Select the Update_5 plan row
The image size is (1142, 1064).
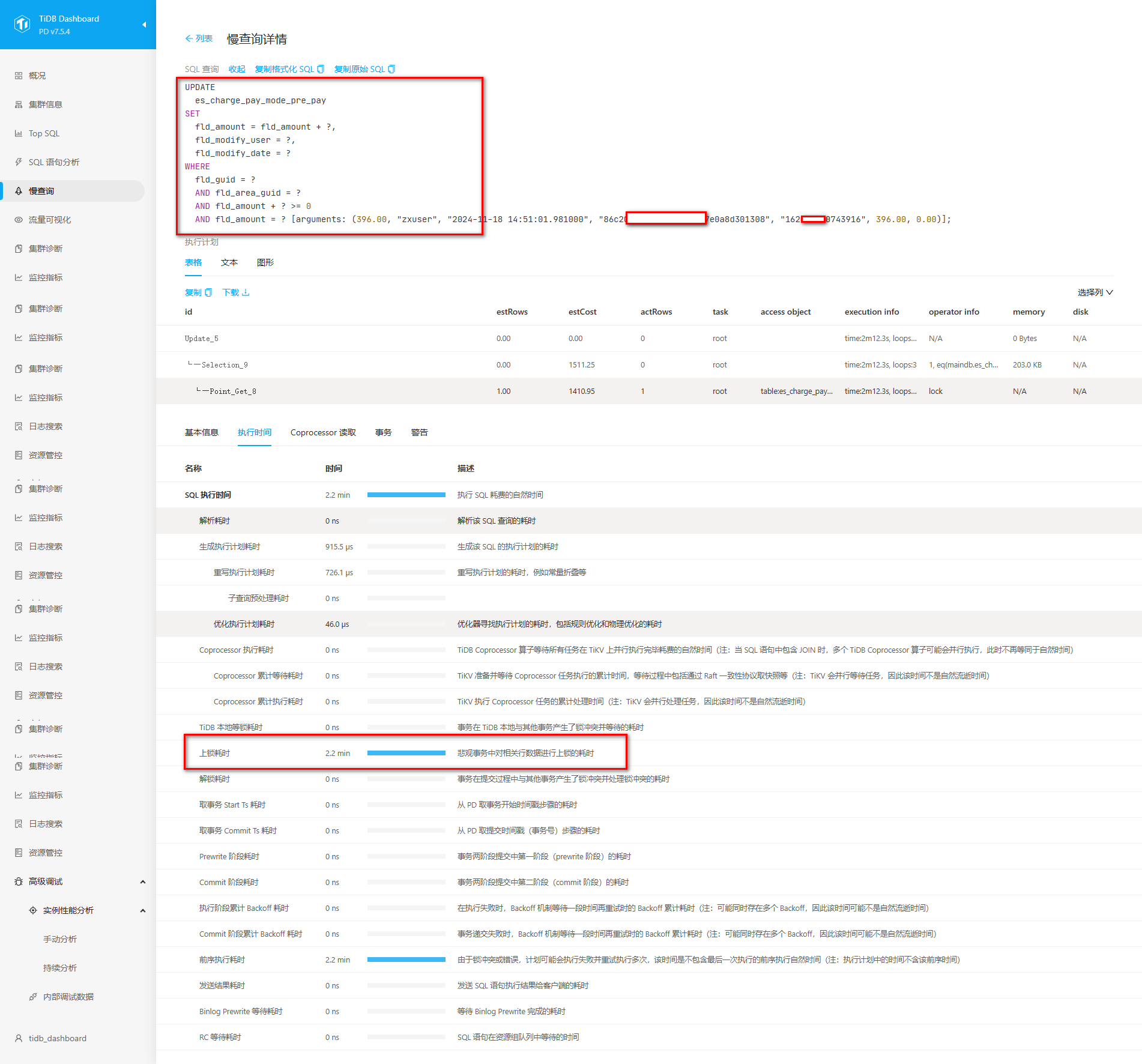(x=649, y=339)
